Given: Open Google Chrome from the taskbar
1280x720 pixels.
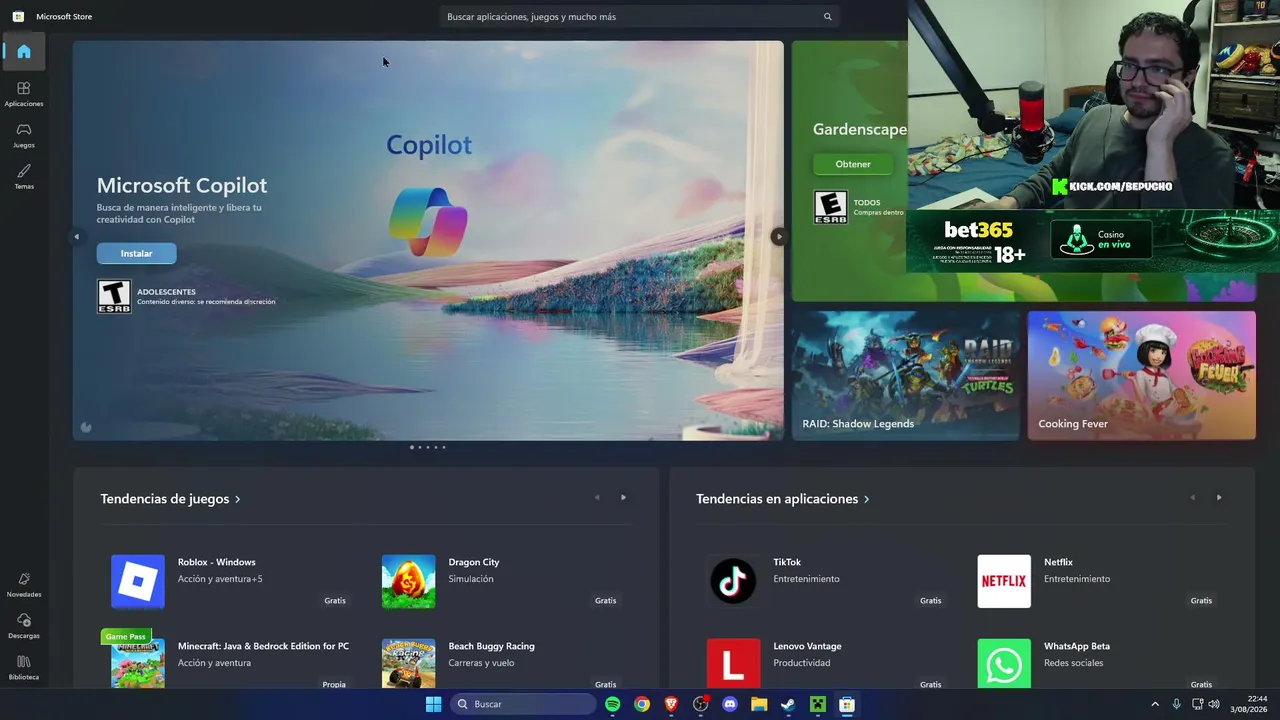Looking at the screenshot, I should 642,704.
